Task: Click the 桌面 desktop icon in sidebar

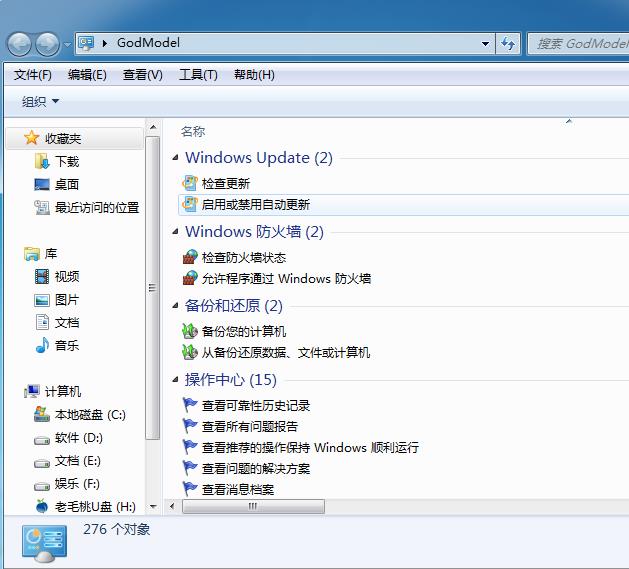Action: pyautogui.click(x=42, y=185)
